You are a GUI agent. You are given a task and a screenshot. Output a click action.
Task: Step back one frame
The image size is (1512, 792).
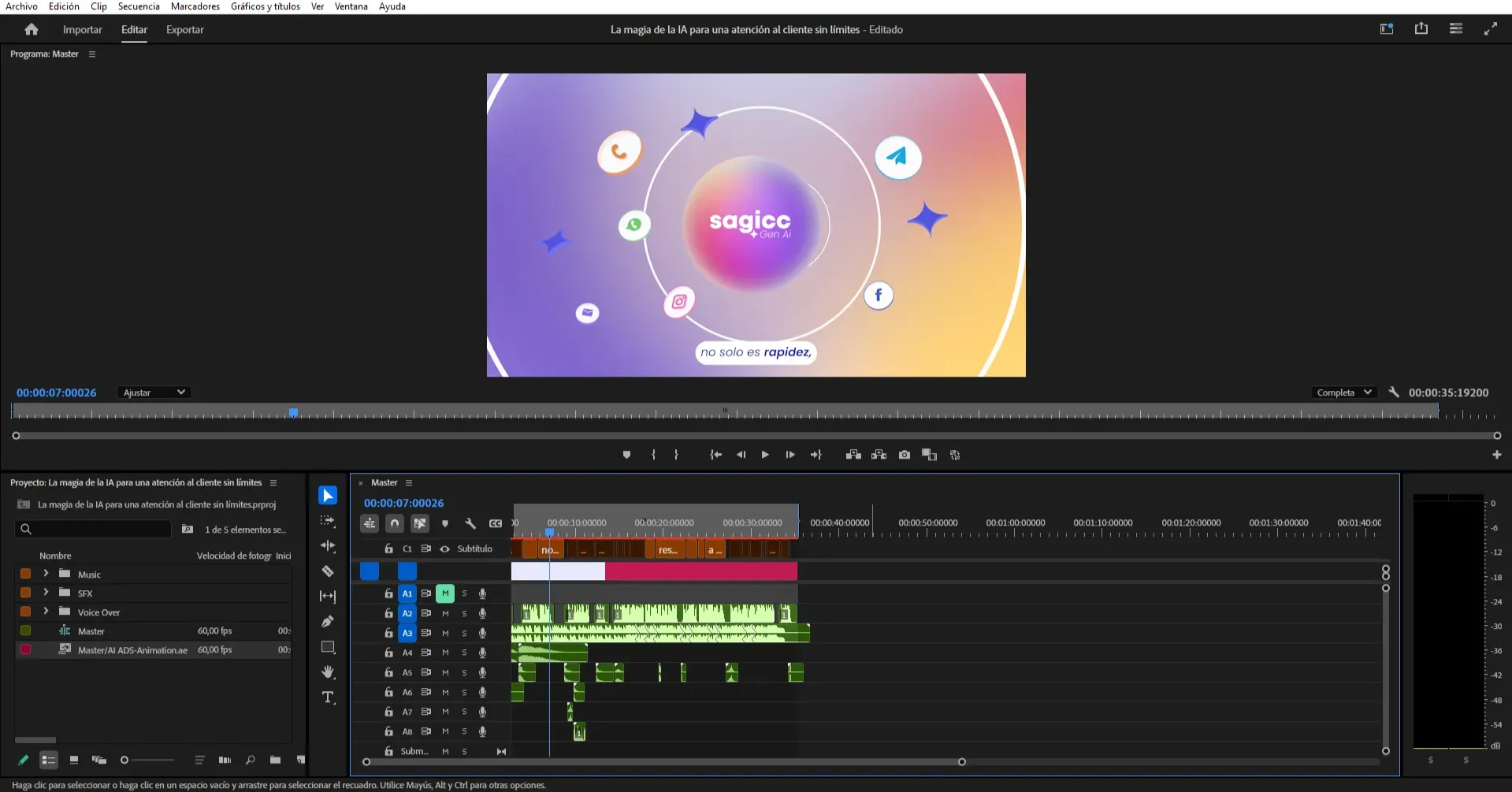point(741,455)
